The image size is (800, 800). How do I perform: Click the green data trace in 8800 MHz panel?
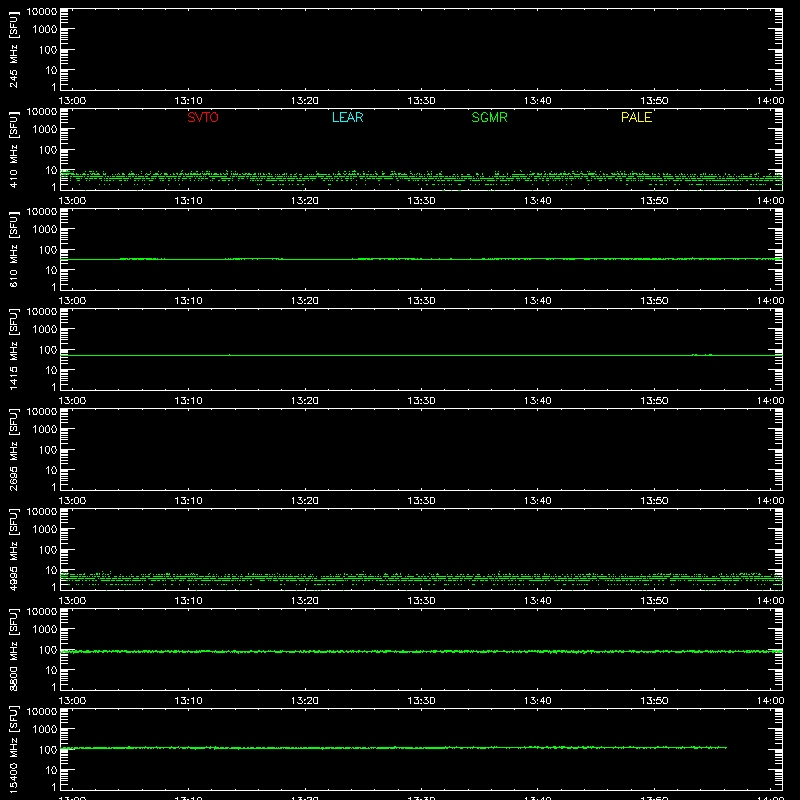pos(421,652)
